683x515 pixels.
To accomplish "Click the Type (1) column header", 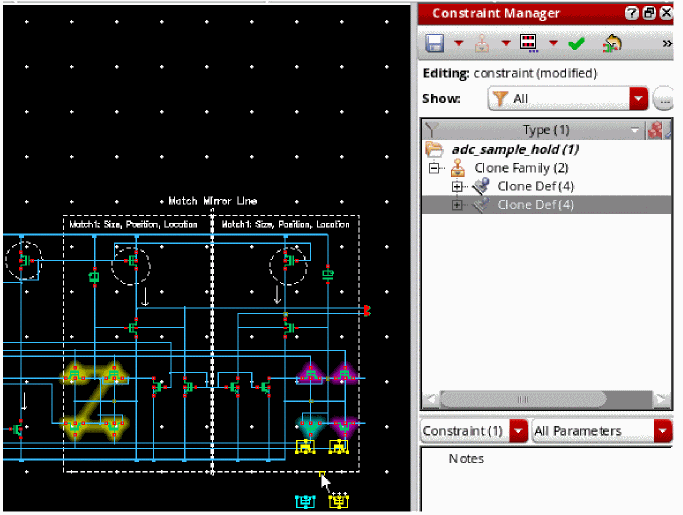I will coord(546,130).
